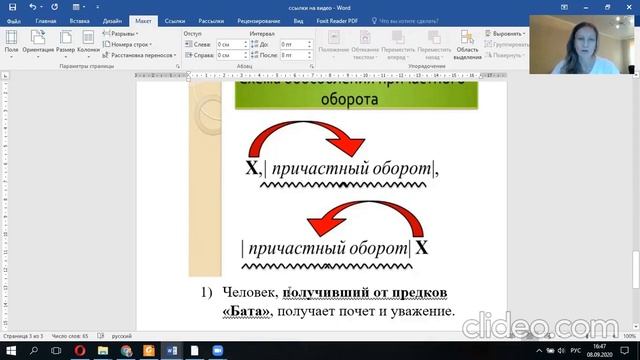Click the русский language indicator

[122, 336]
